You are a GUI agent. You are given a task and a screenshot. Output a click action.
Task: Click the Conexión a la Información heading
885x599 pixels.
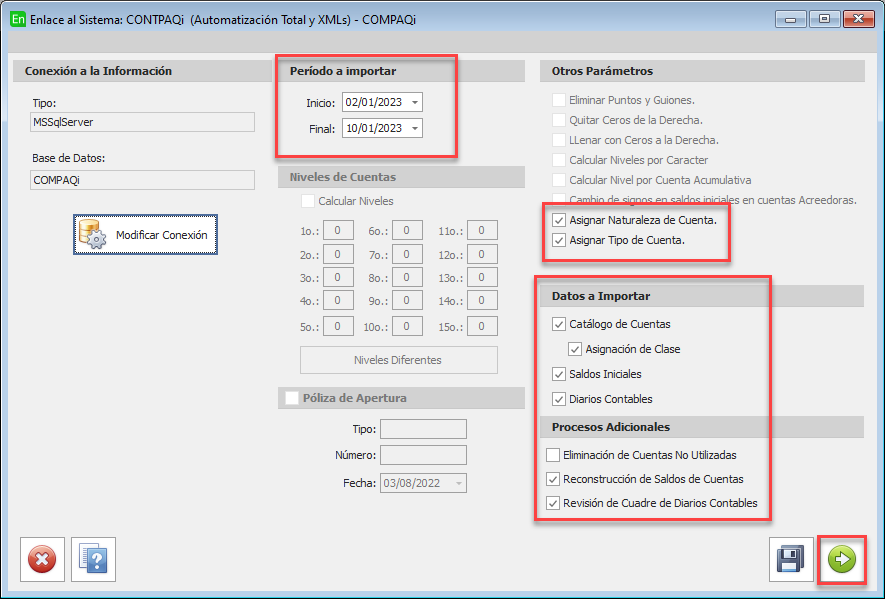(98, 71)
